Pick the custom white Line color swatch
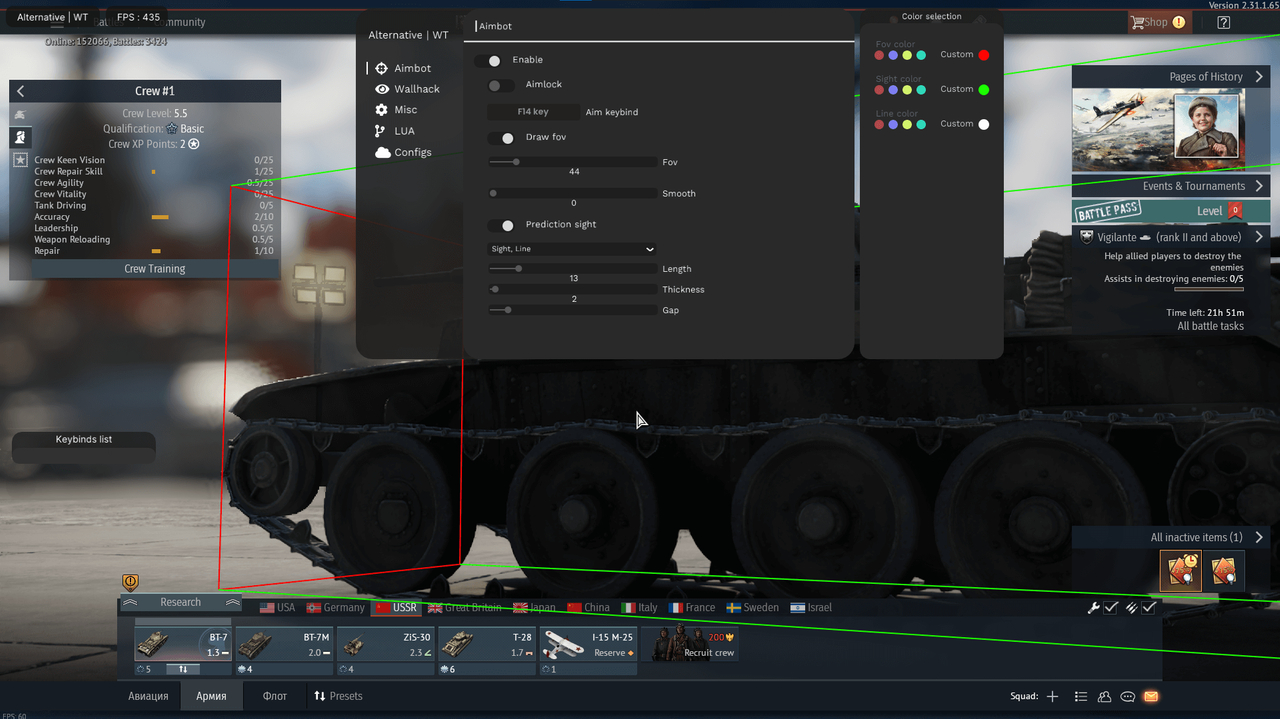 (x=984, y=124)
